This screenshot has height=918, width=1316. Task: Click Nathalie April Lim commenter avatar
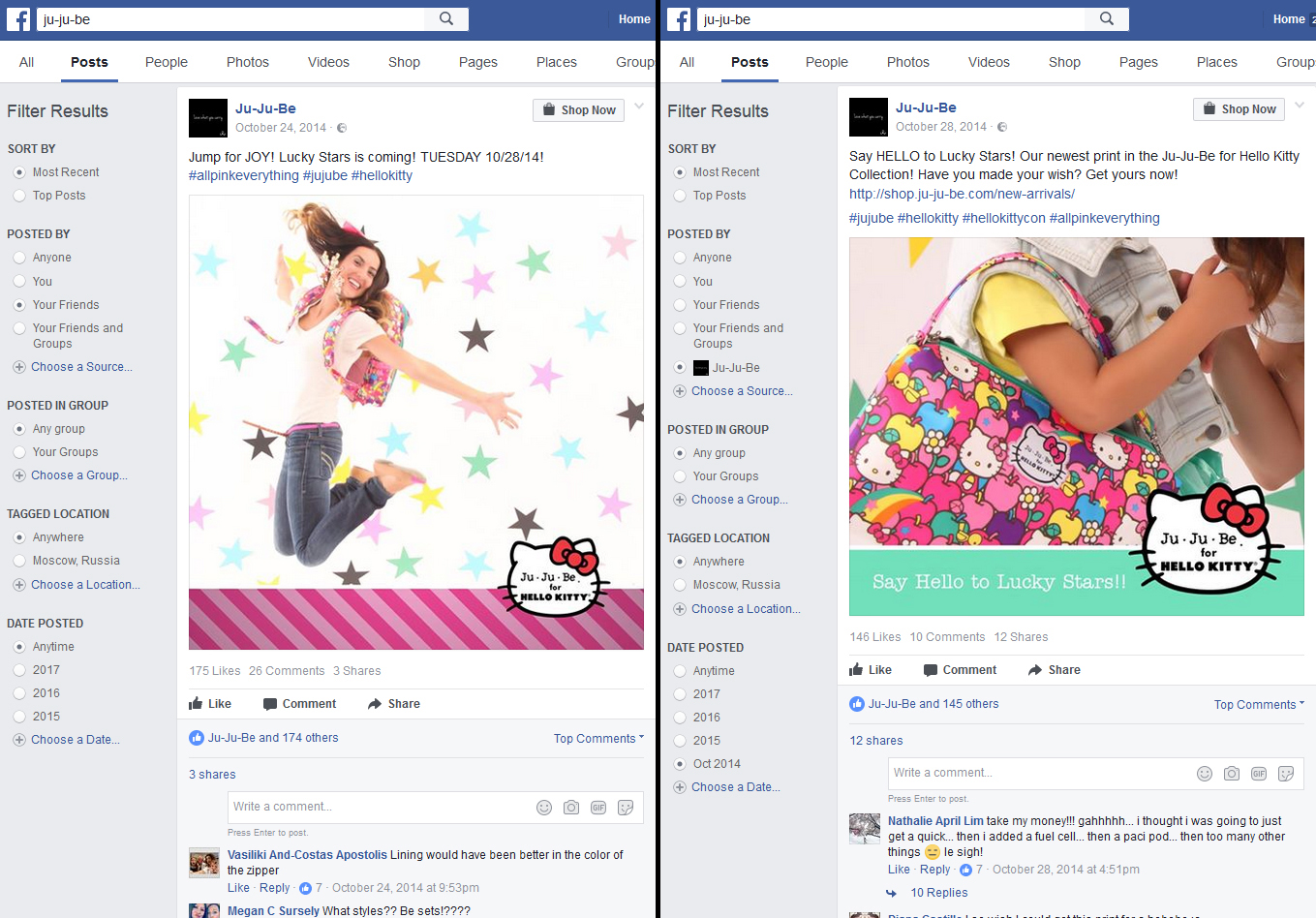coord(865,829)
